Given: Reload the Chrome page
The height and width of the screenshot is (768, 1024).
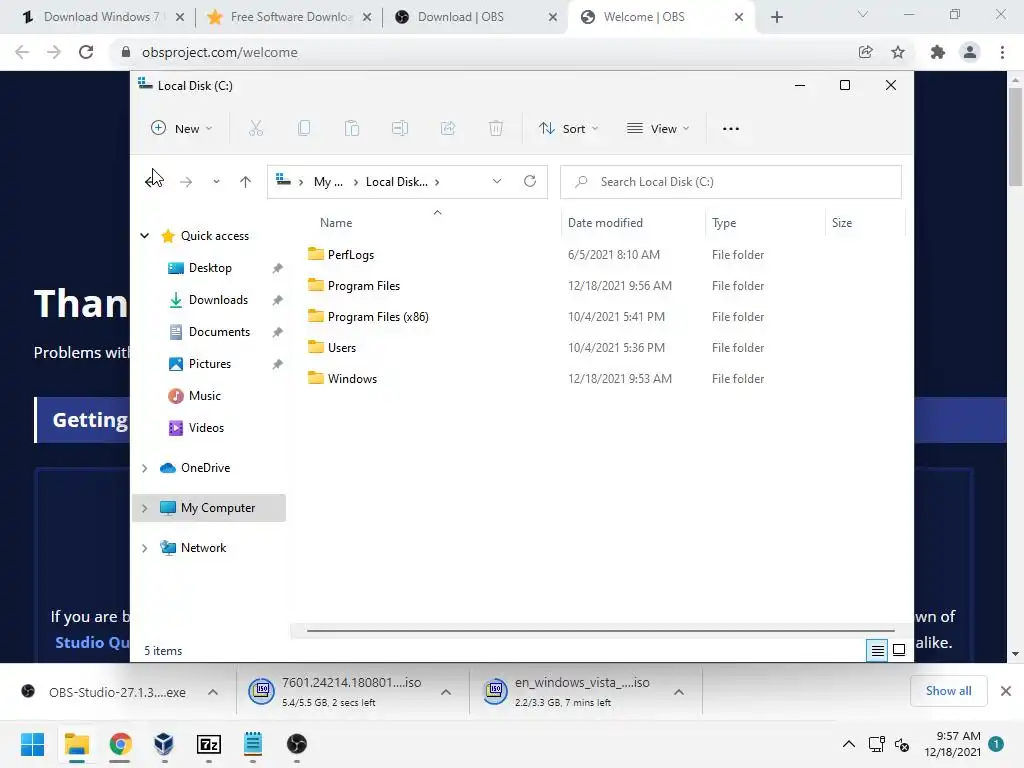Looking at the screenshot, I should [86, 52].
